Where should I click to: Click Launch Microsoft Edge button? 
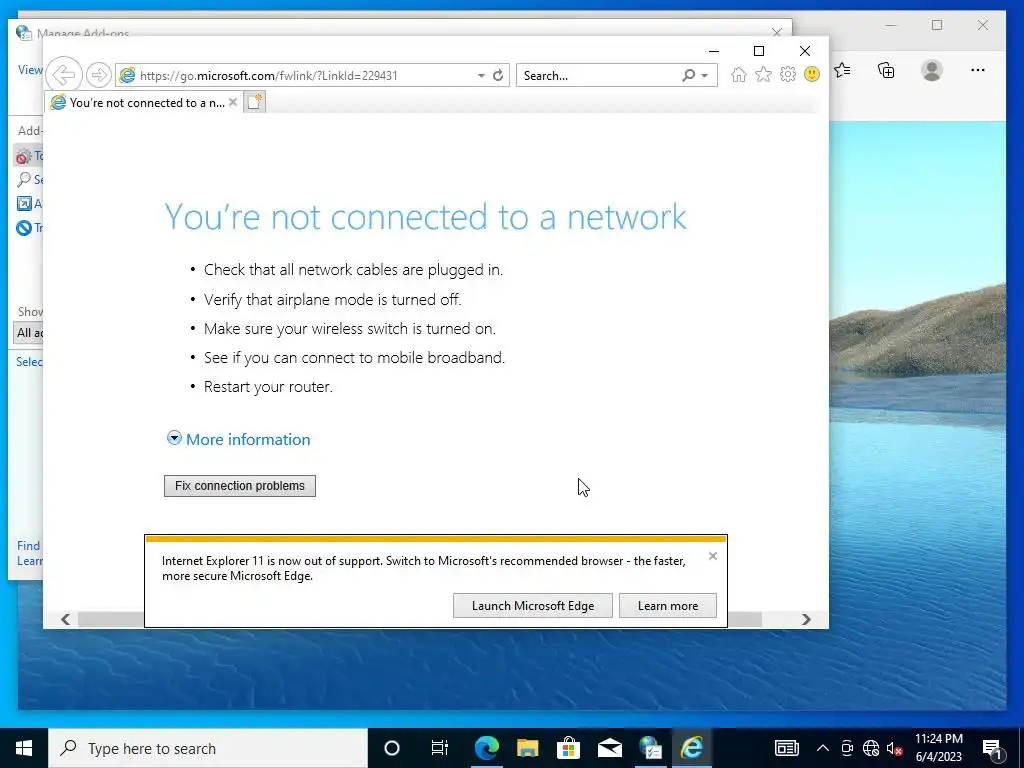[x=533, y=605]
